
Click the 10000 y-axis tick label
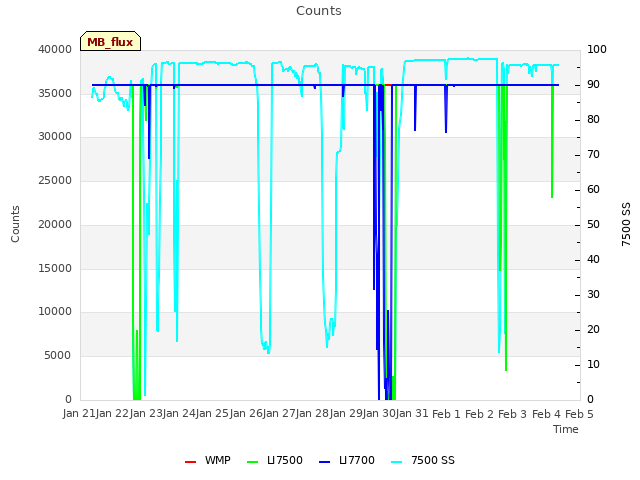(x=55, y=312)
